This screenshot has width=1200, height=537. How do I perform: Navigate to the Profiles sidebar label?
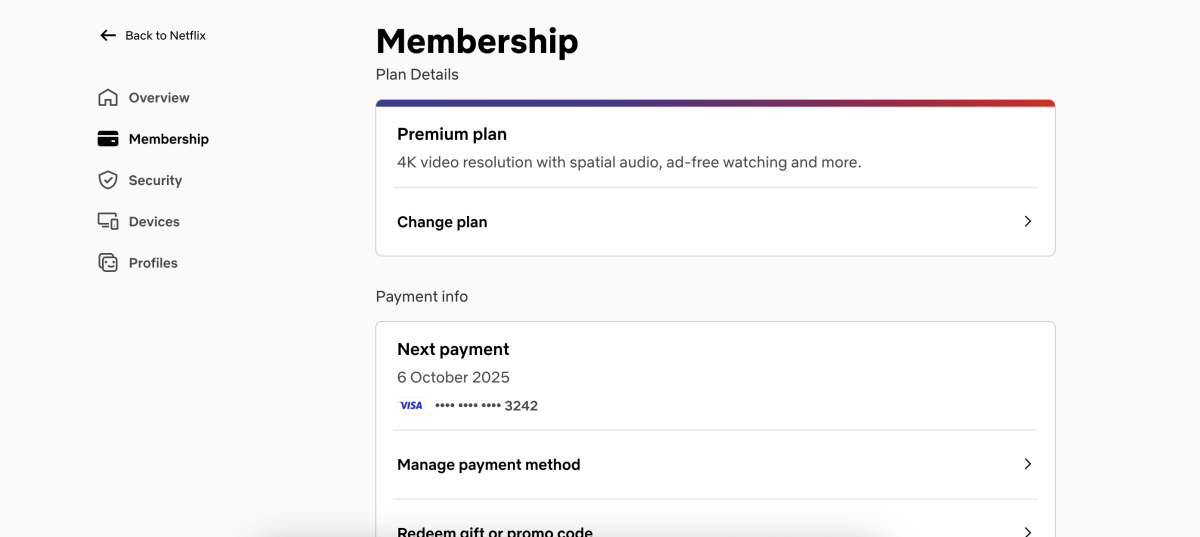click(x=153, y=263)
